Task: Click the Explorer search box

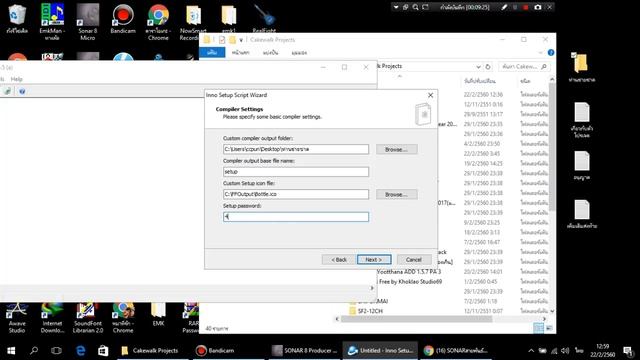Action: coord(524,67)
